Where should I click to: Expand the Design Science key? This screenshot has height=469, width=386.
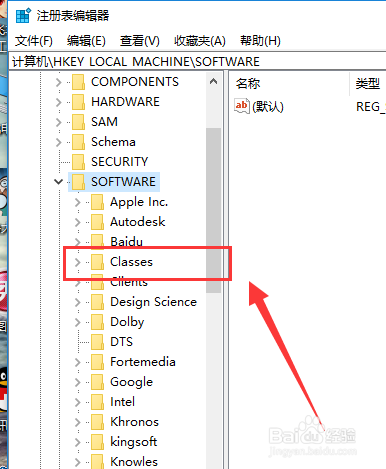pos(78,302)
